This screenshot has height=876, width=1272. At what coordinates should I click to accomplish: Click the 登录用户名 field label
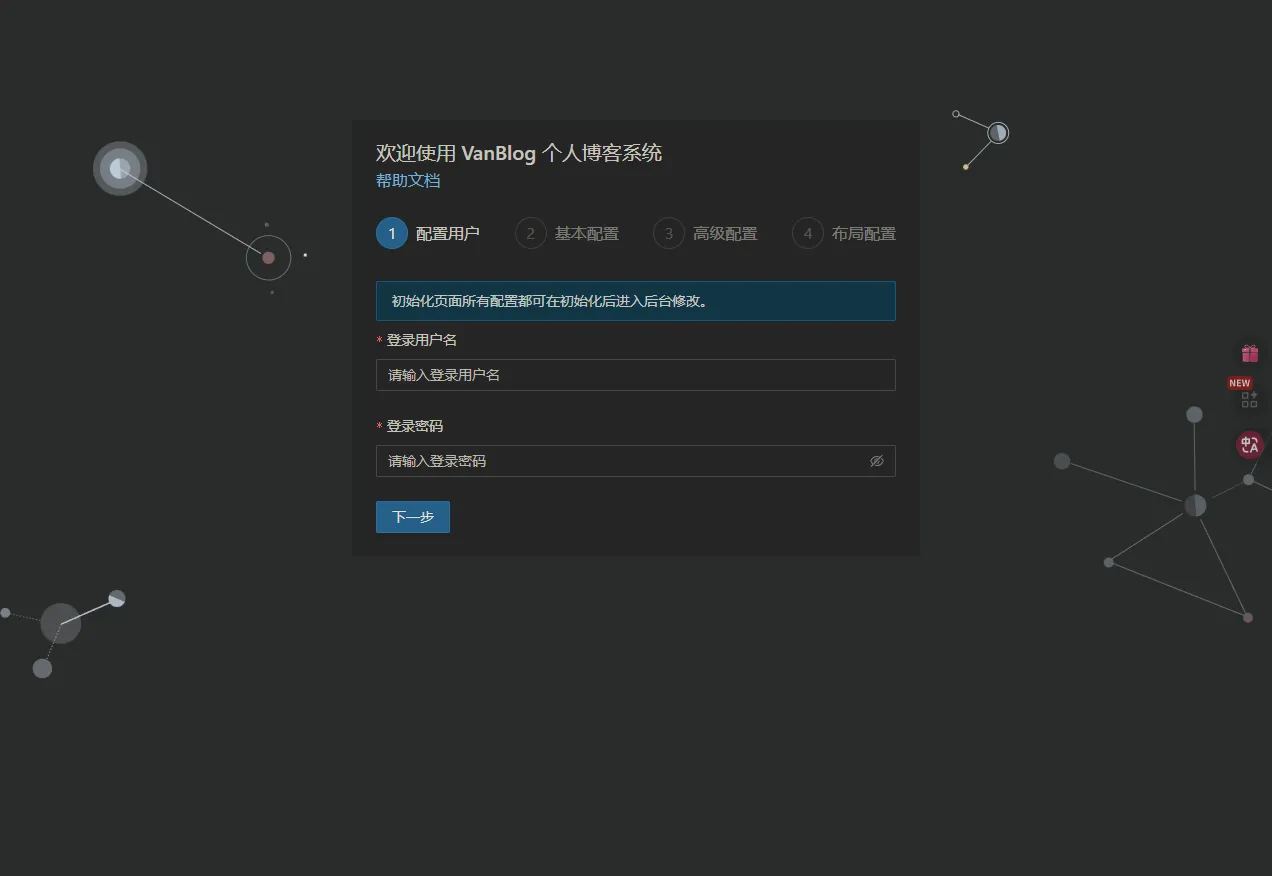click(422, 340)
